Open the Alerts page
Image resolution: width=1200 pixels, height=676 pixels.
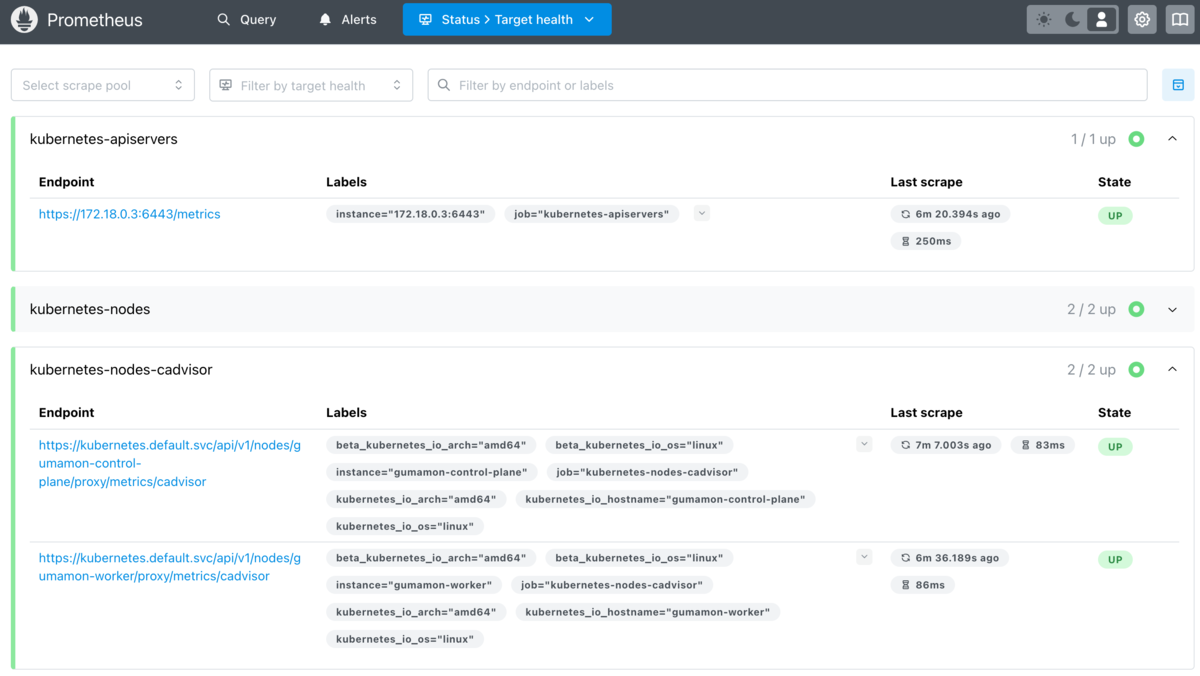coord(347,20)
